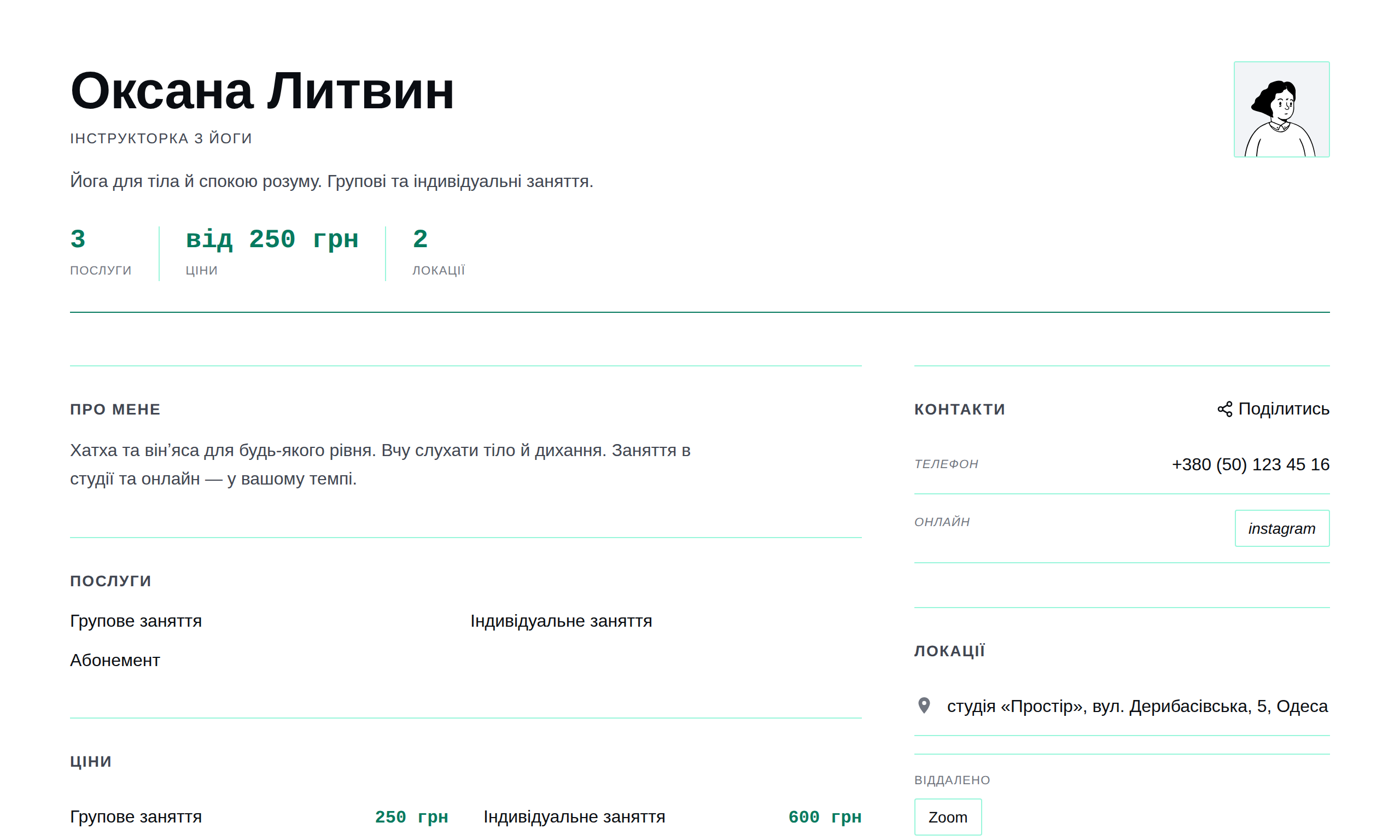Click Індивідуальне заняття in the prices row

coord(574,817)
